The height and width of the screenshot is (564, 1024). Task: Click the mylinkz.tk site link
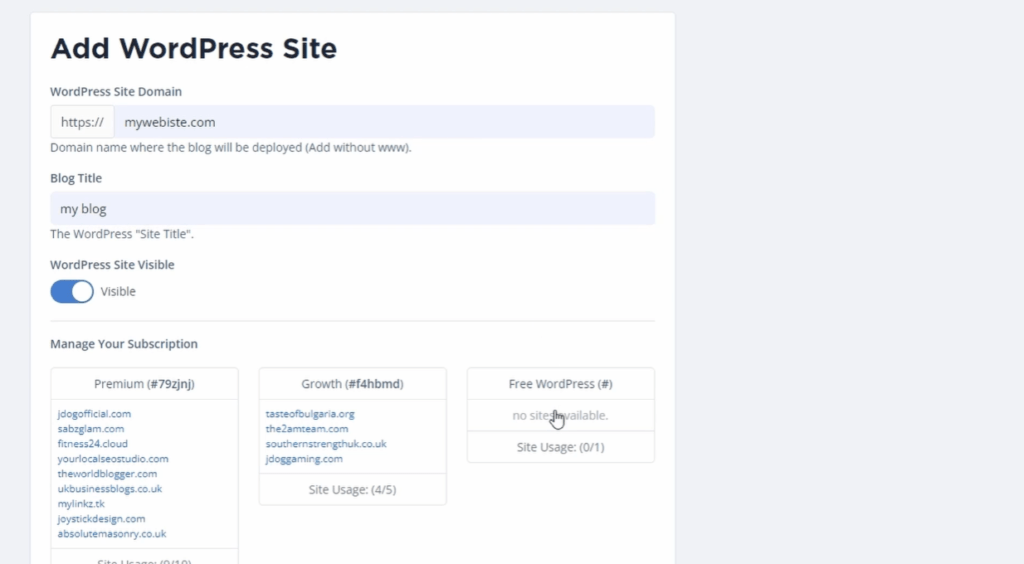(x=80, y=504)
